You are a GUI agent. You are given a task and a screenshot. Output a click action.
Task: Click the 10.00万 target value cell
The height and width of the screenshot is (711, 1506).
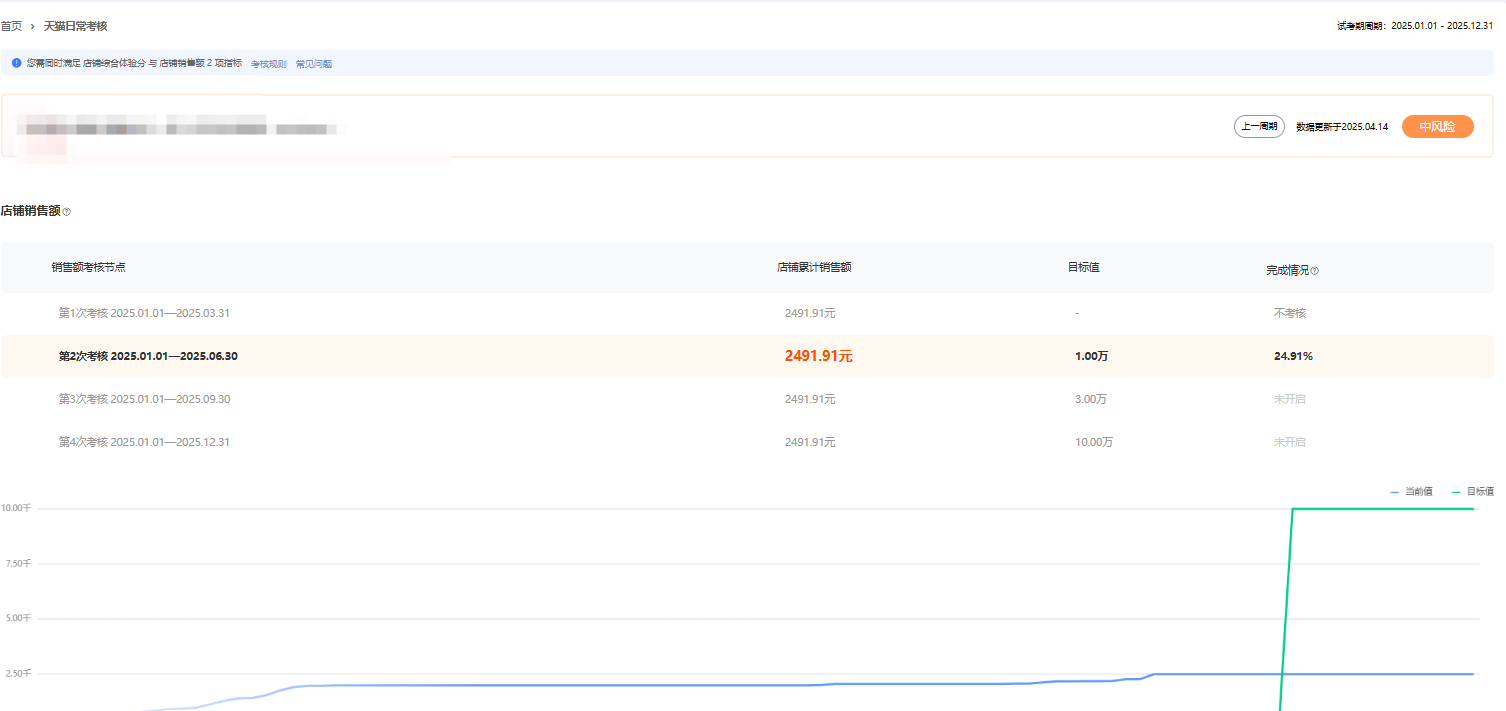point(1094,442)
